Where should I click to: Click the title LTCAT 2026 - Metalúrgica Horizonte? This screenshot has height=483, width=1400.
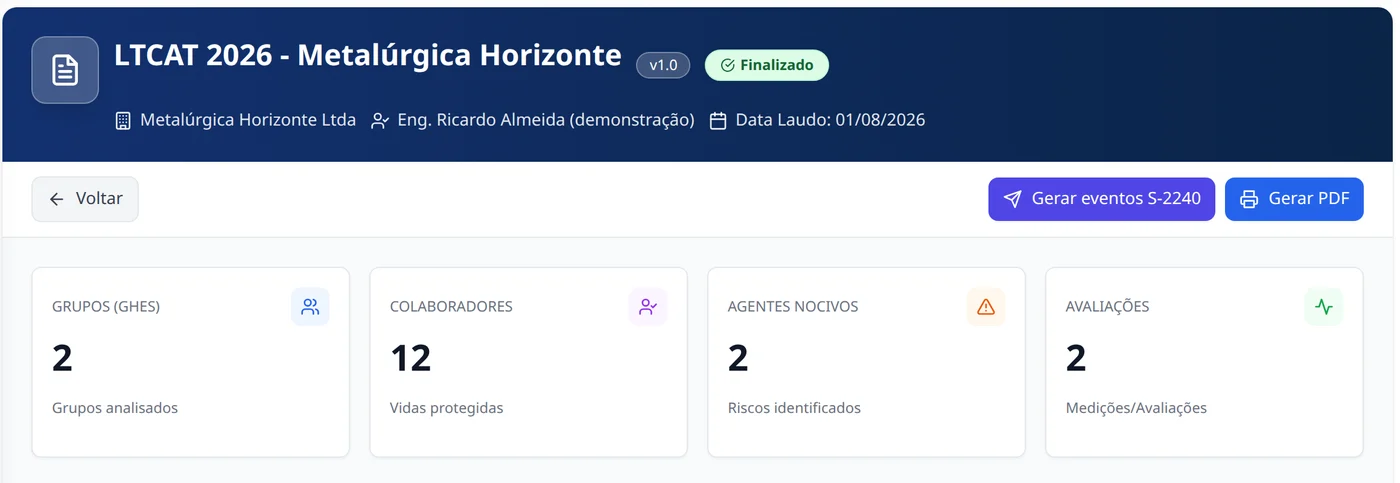pos(368,56)
